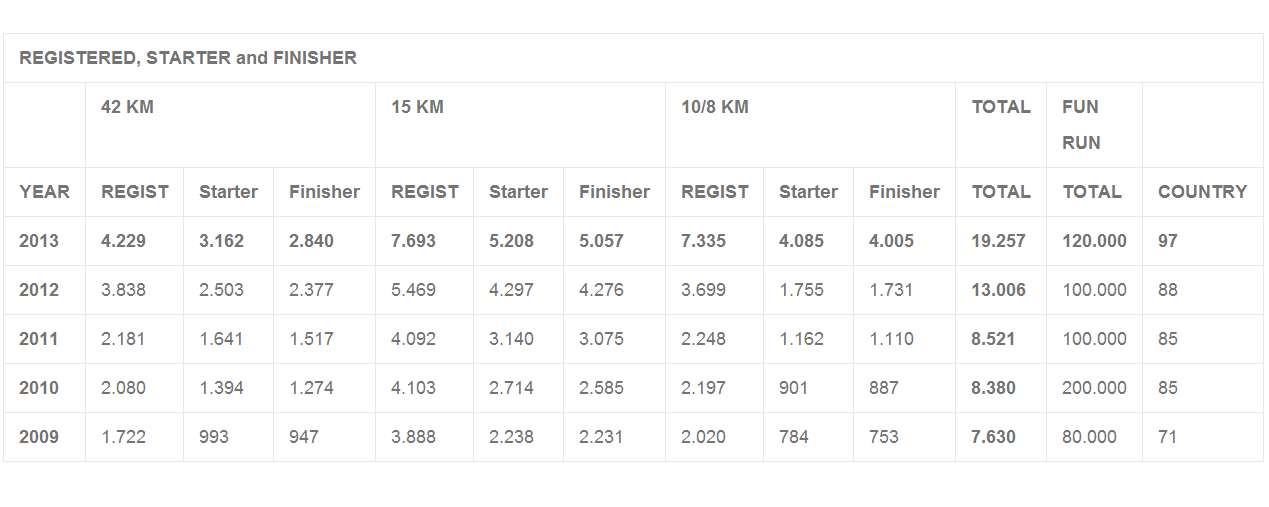Click the 200.000 fun run cell
This screenshot has height=507, width=1269.
(x=1094, y=388)
